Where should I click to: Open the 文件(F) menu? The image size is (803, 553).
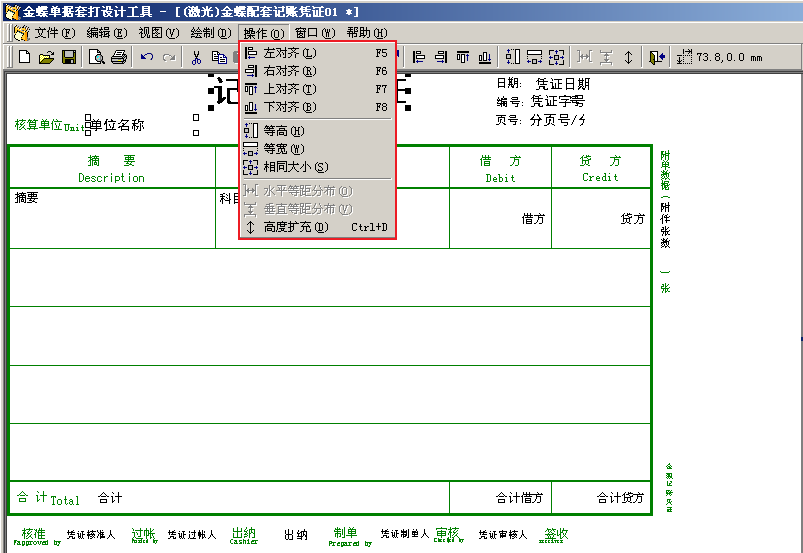(x=54, y=33)
